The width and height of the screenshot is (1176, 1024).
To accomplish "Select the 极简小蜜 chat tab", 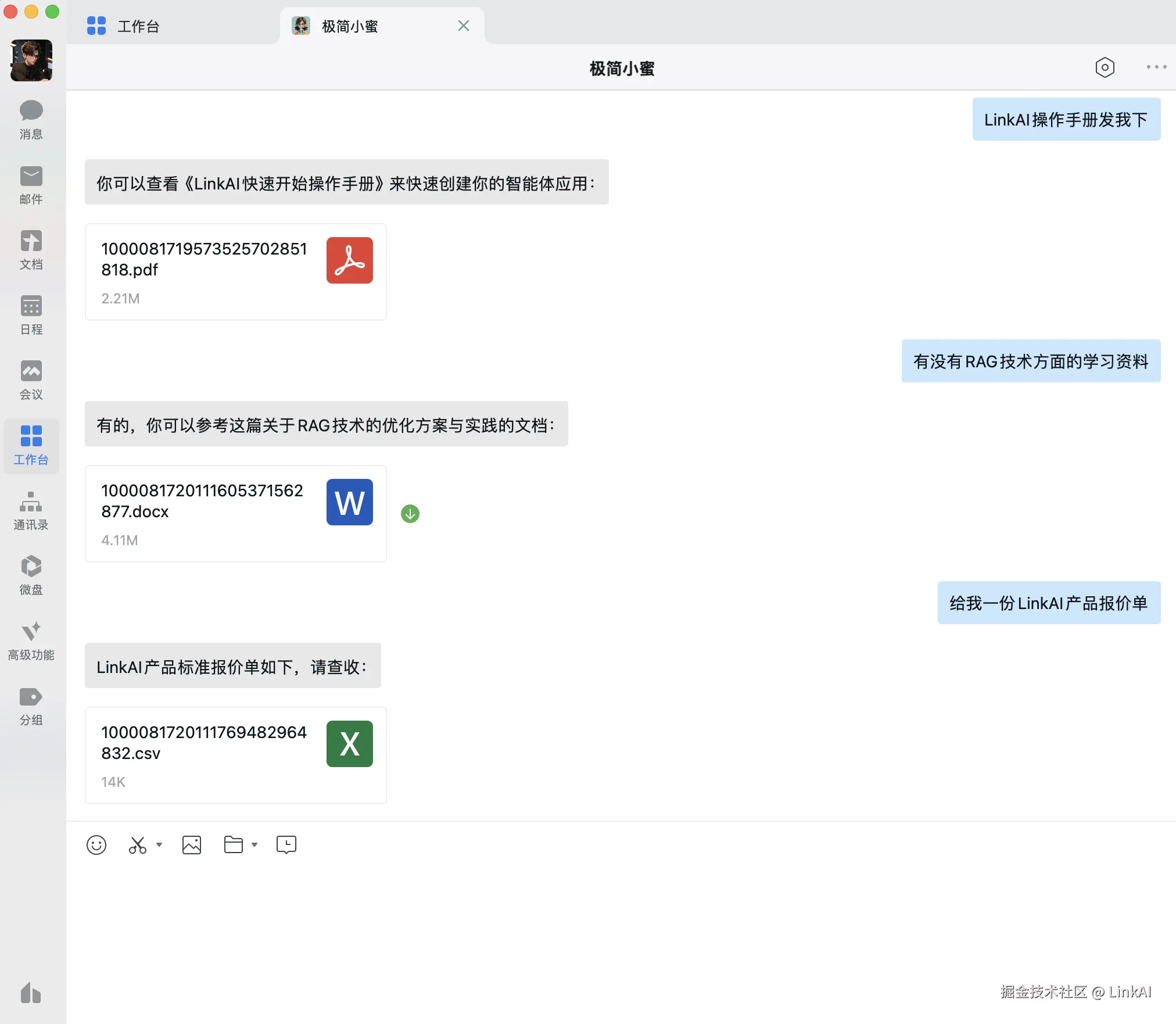I will pos(350,26).
